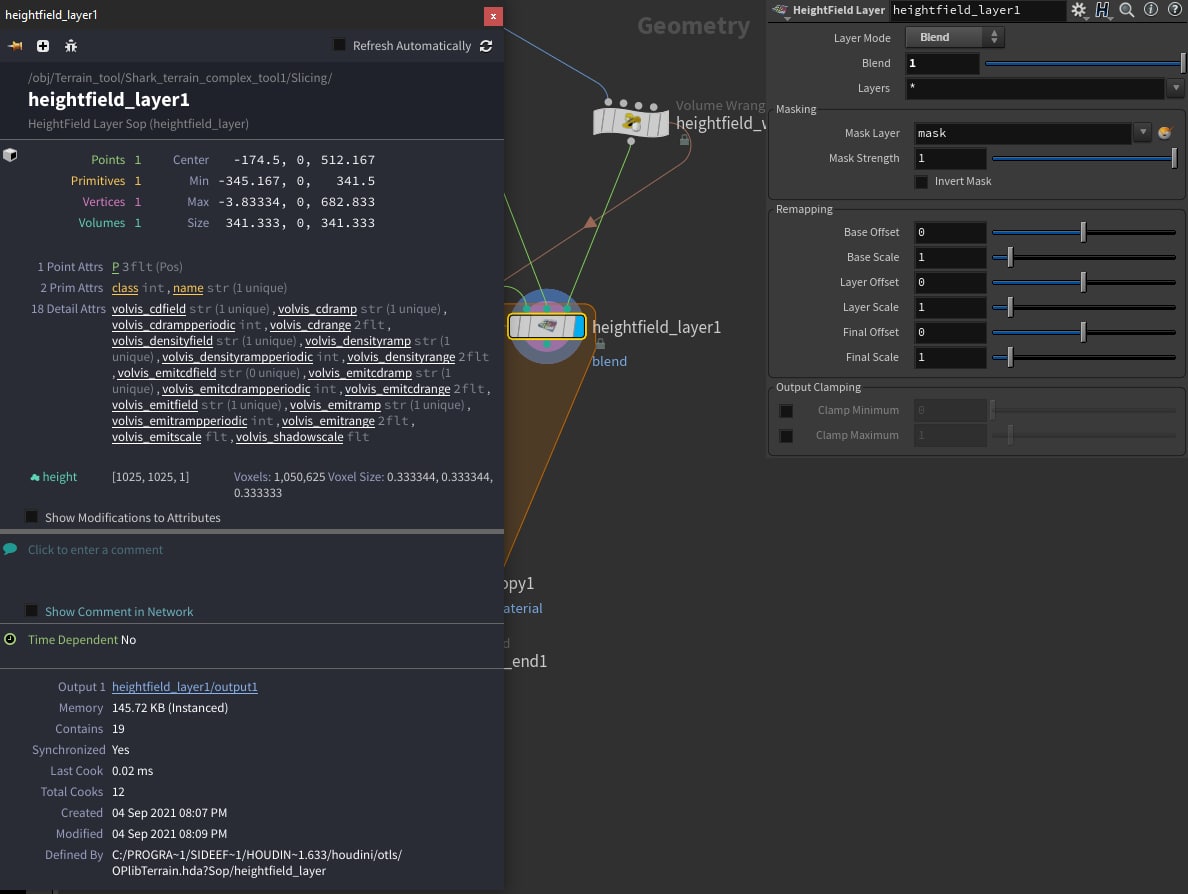Screen dimensions: 1188x894
Task: Click the Final Offset value field
Action: [950, 333]
